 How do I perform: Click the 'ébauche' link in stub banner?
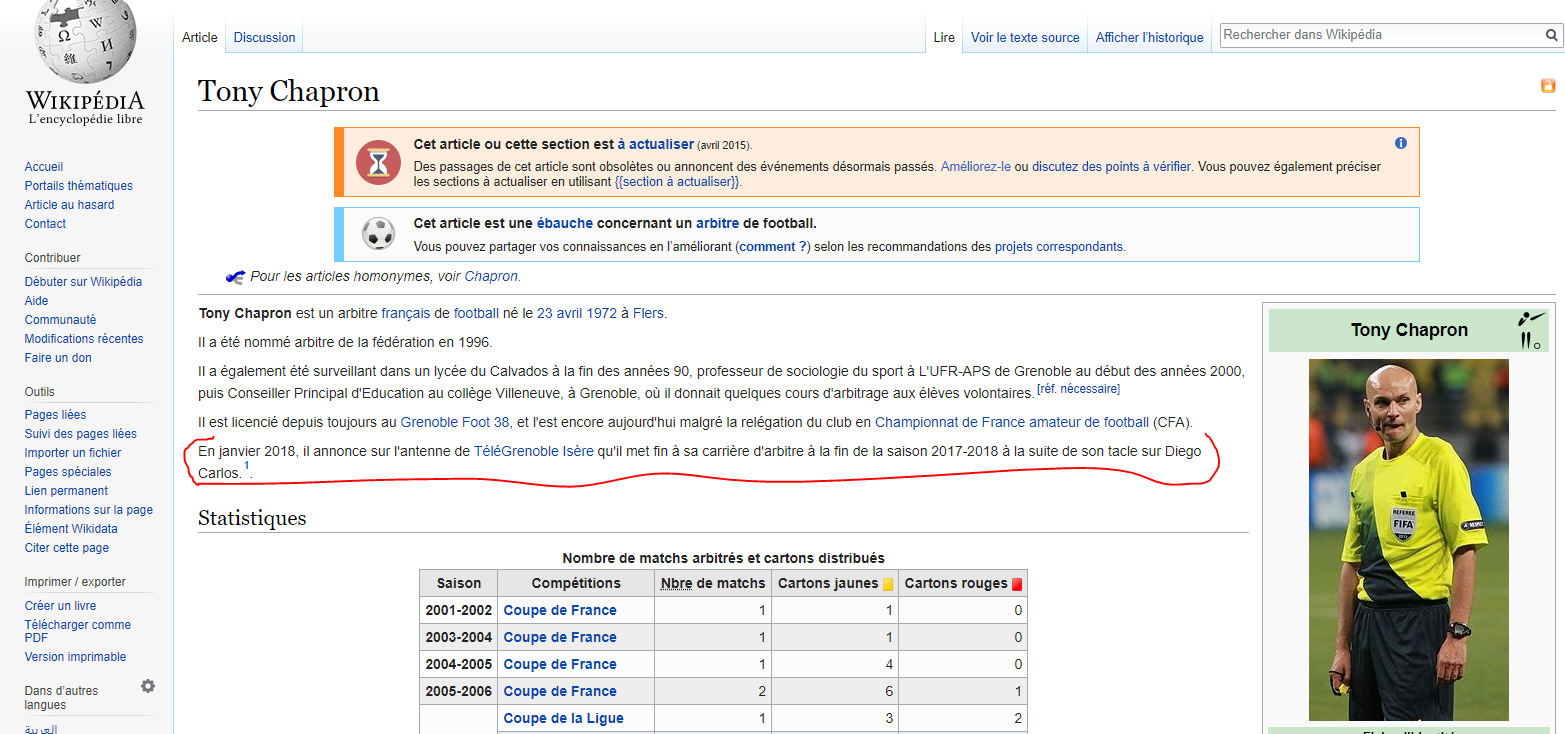pos(565,223)
